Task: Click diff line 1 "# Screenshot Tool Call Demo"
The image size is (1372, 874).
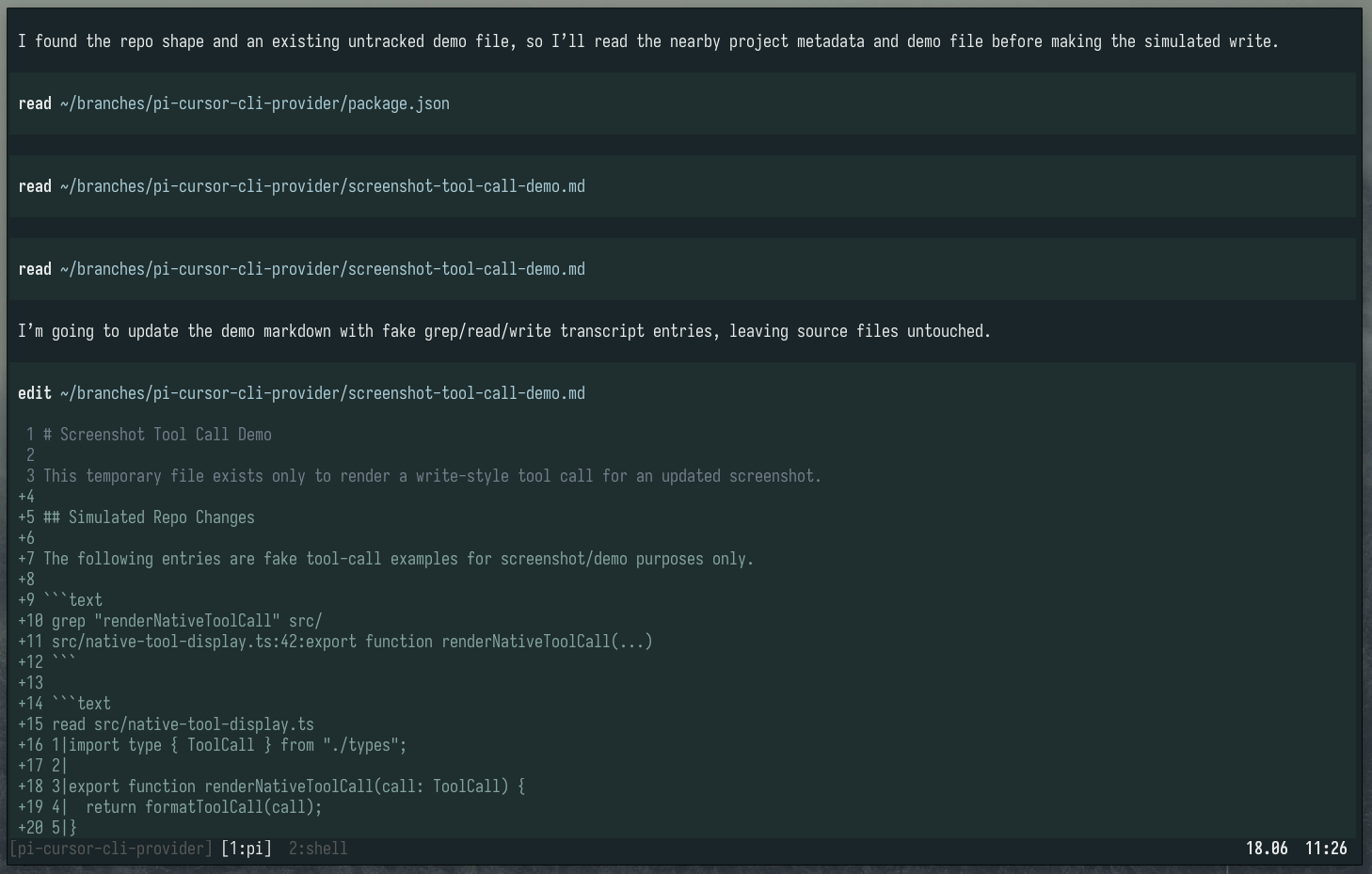Action: (149, 435)
